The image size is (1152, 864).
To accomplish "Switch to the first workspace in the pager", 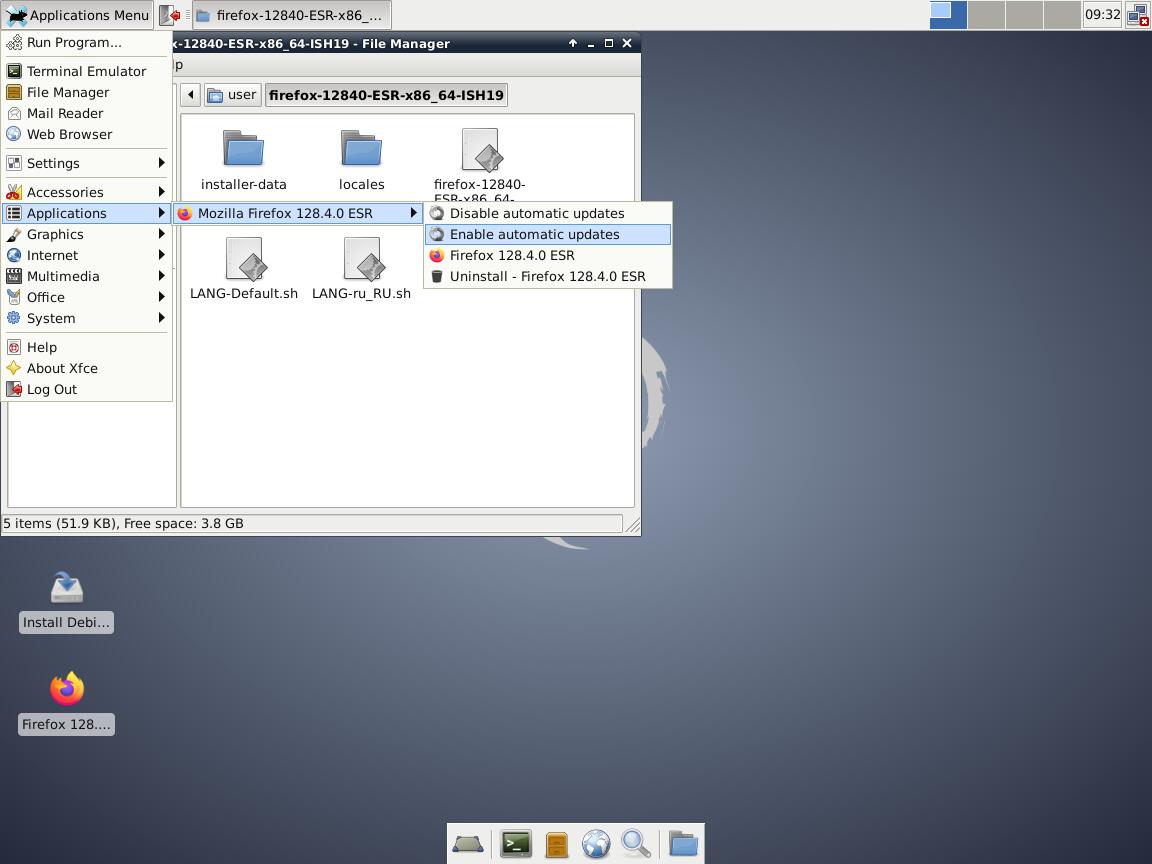I will tap(948, 15).
